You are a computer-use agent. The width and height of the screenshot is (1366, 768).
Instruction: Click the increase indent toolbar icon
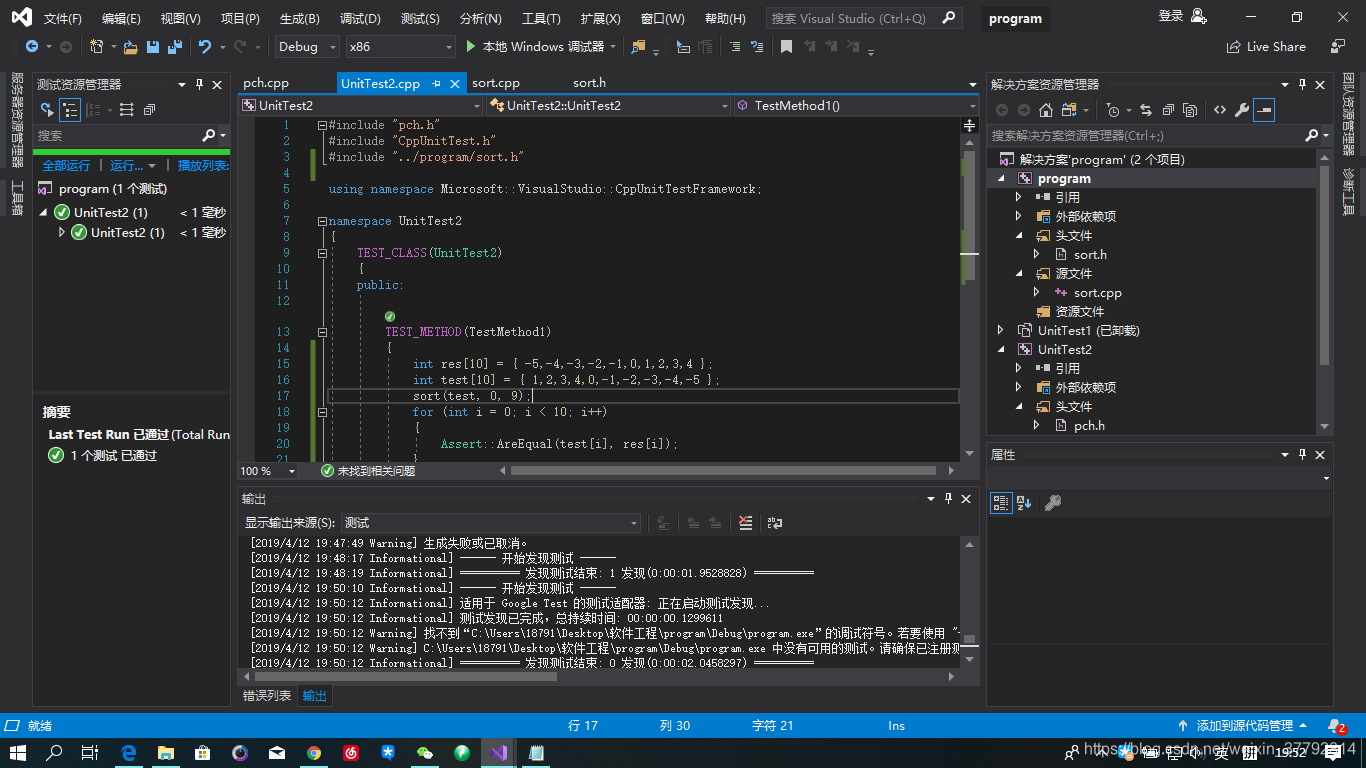pos(735,47)
